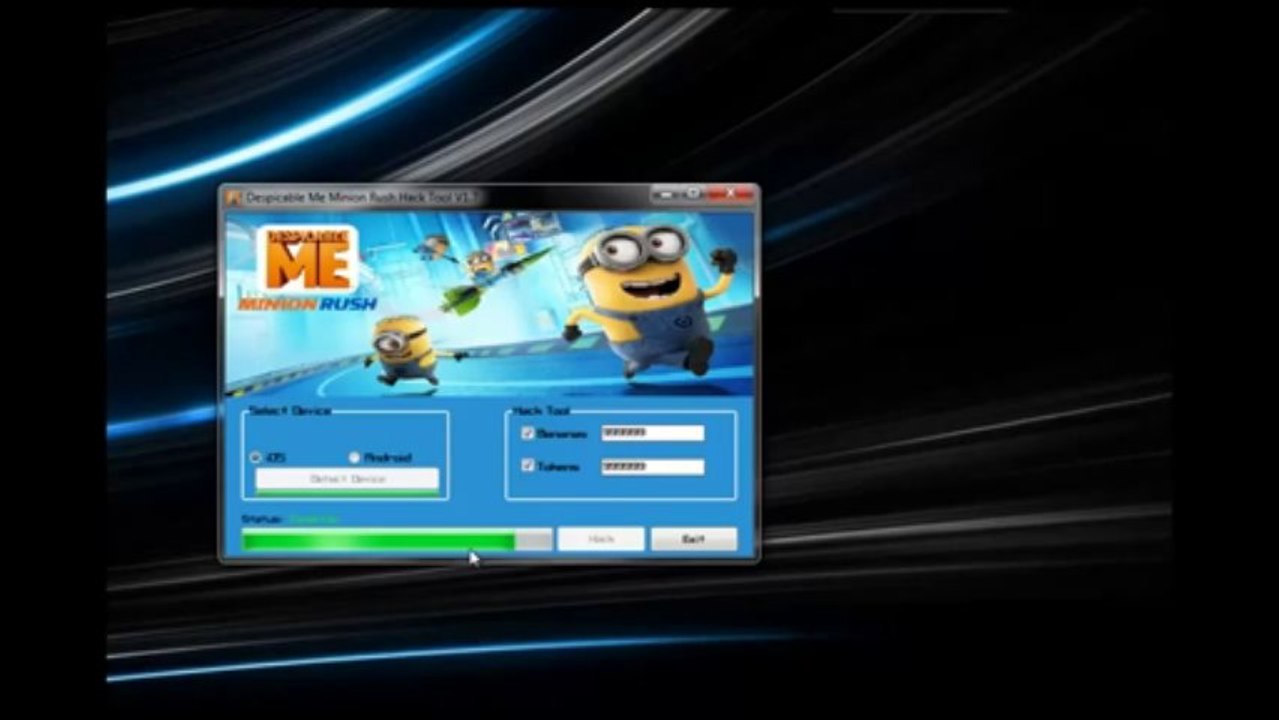Click the Tokens amount input field
Viewport: 1279px width, 720px height.
coord(653,467)
